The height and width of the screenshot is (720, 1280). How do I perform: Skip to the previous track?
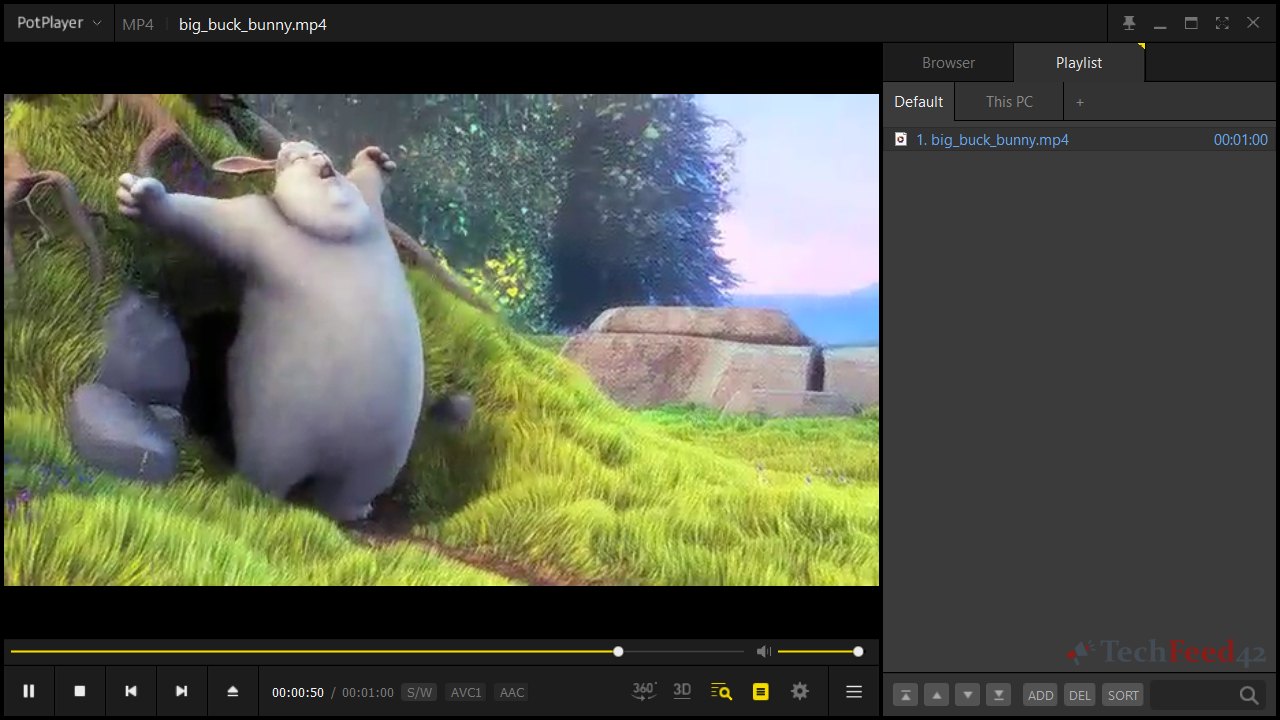[131, 691]
